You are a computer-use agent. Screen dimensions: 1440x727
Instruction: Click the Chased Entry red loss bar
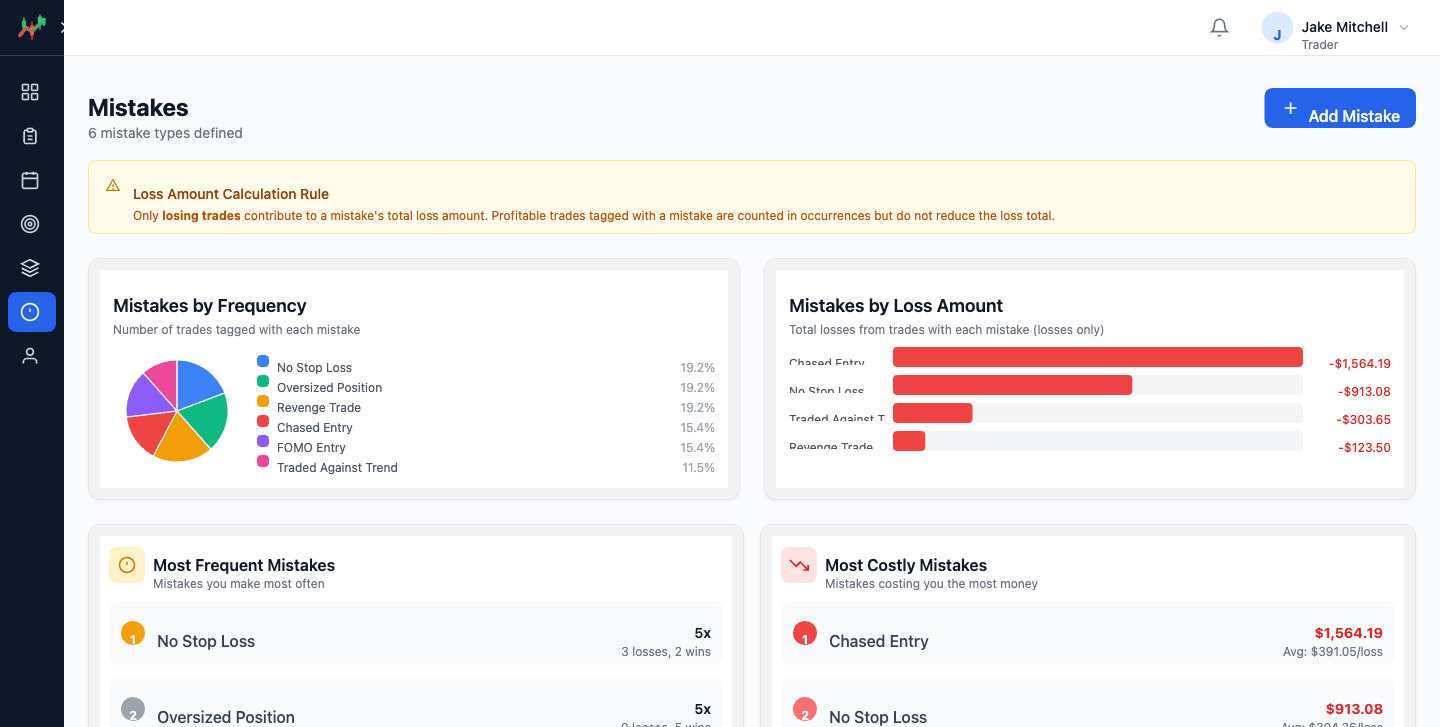(x=1097, y=356)
